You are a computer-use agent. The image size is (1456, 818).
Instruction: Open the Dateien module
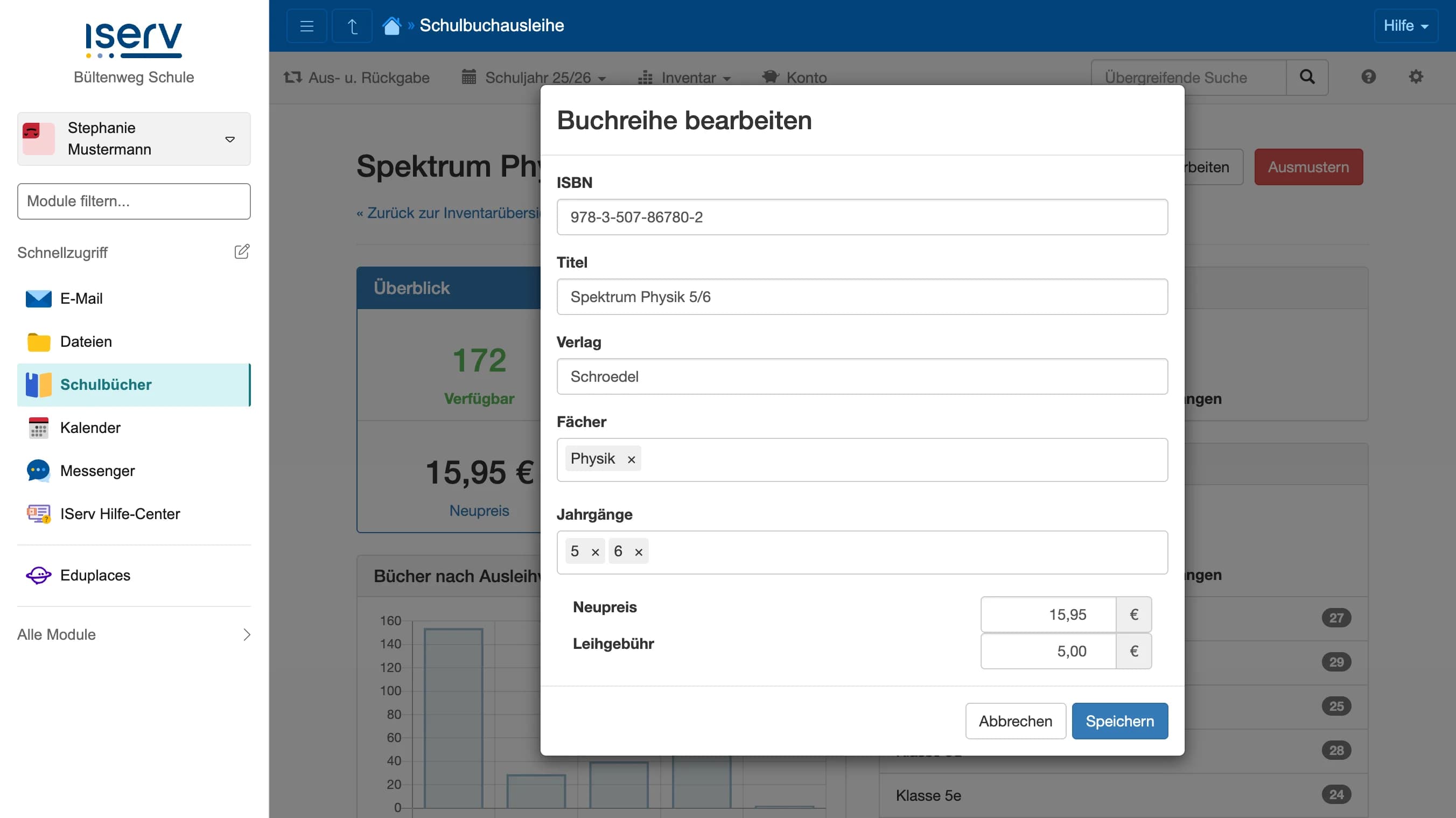(x=86, y=341)
